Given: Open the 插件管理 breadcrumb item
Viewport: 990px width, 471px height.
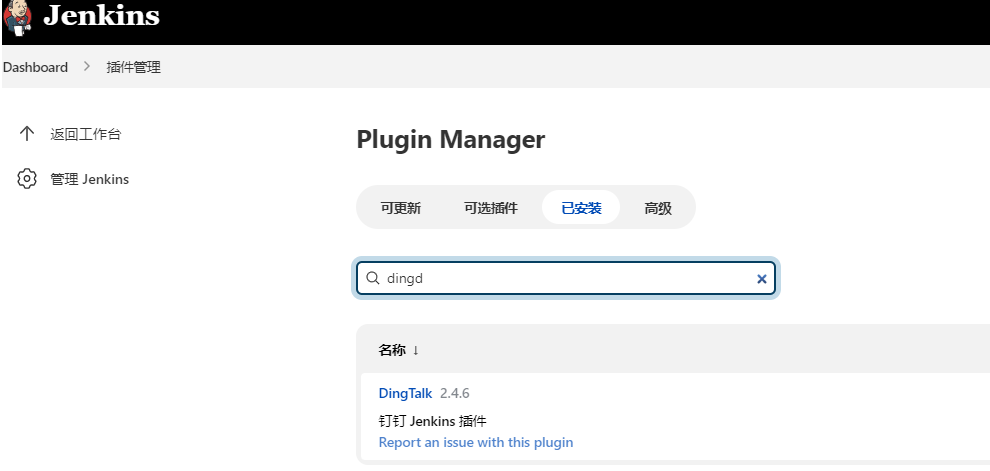Looking at the screenshot, I should 133,67.
